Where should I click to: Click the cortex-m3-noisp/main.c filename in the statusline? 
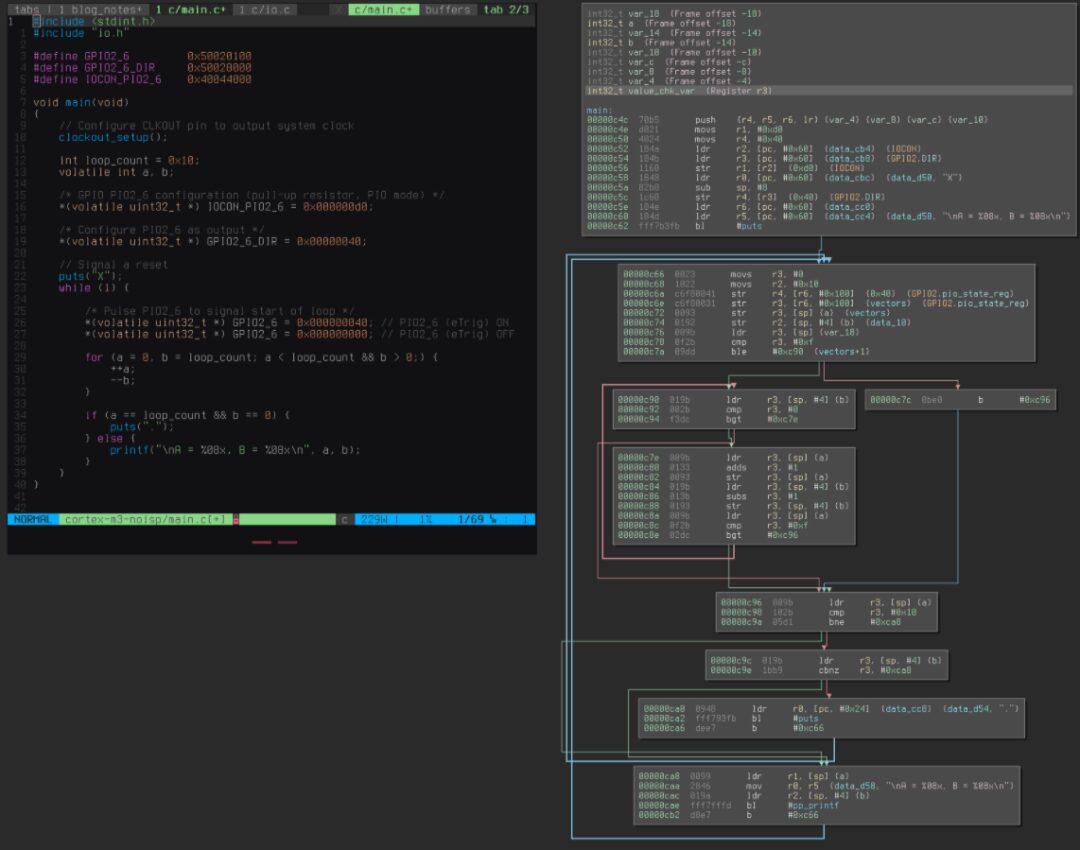[145, 519]
